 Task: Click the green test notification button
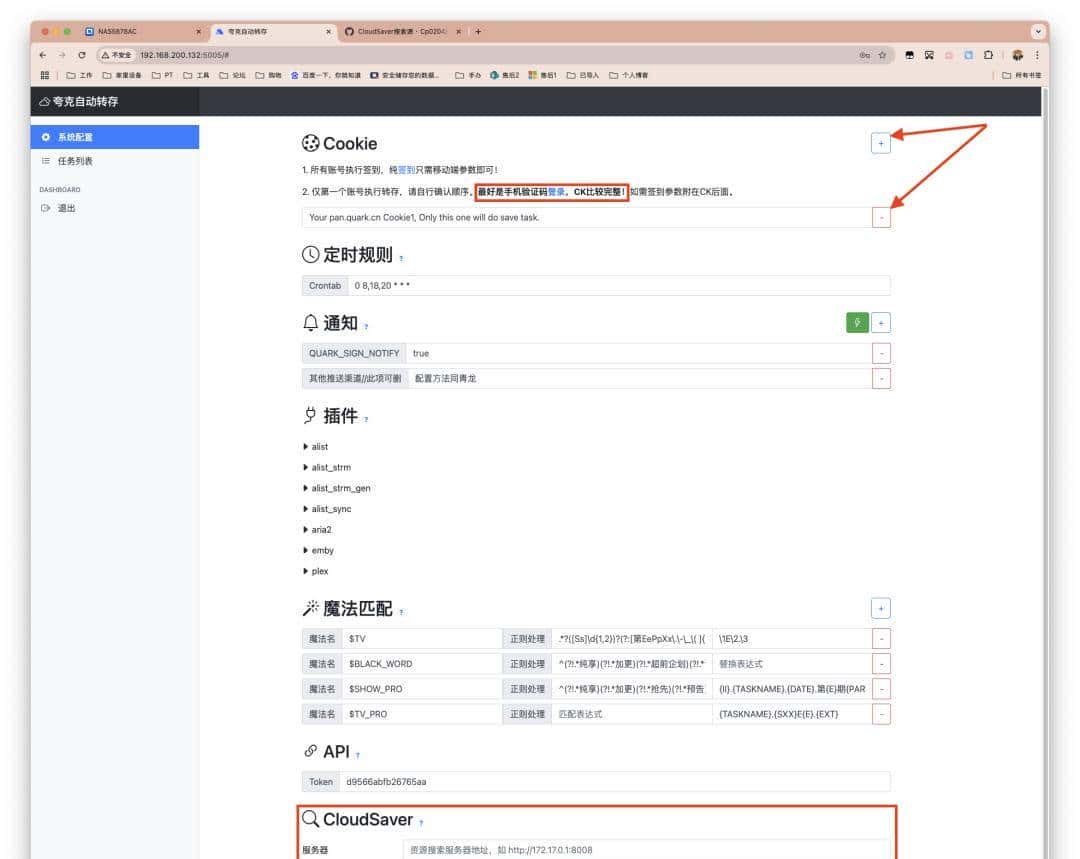pyautogui.click(x=857, y=322)
